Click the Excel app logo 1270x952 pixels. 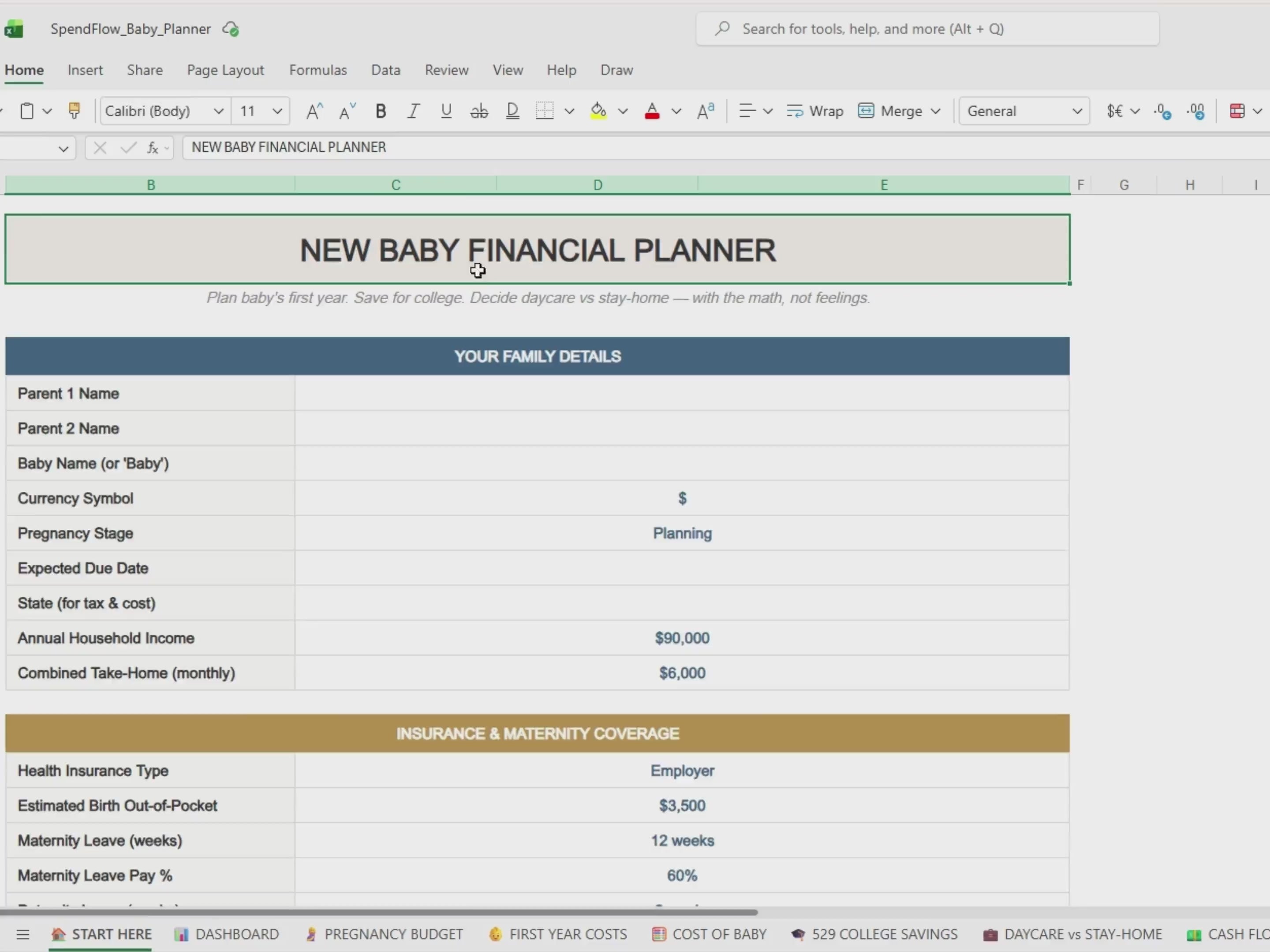14,29
